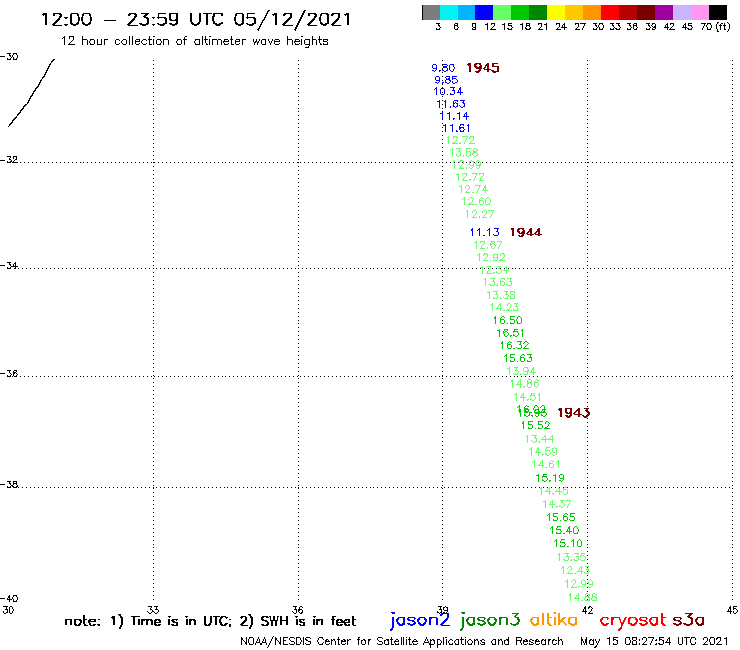The width and height of the screenshot is (740, 650).
Task: Pick the orange swatch left of the 30 label
Action: (x=592, y=12)
